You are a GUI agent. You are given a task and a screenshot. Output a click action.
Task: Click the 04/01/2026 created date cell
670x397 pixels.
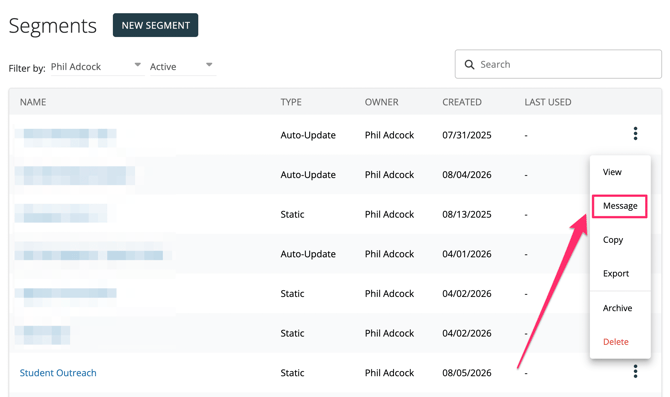tap(467, 254)
